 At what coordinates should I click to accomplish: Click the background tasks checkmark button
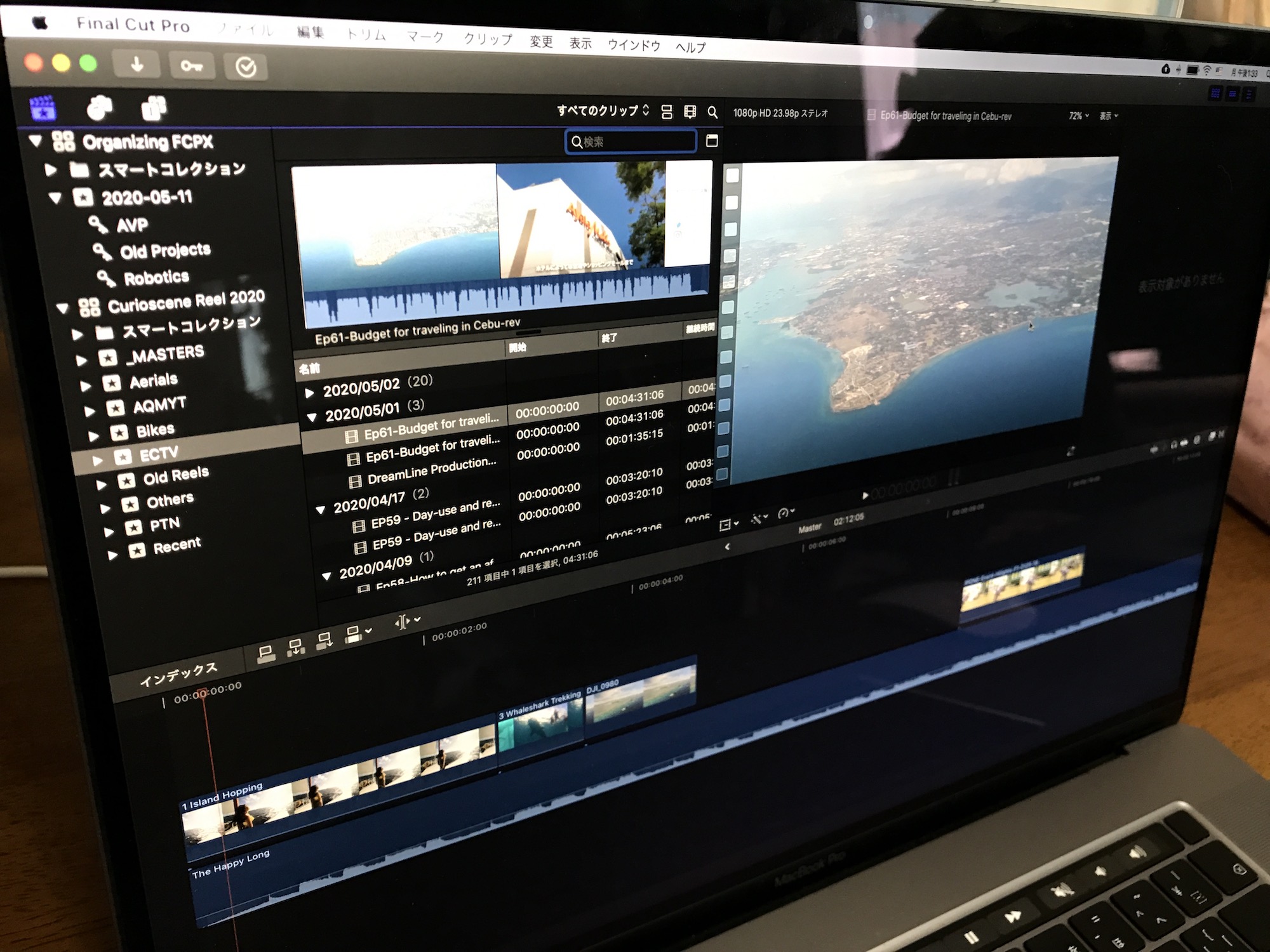pyautogui.click(x=246, y=67)
